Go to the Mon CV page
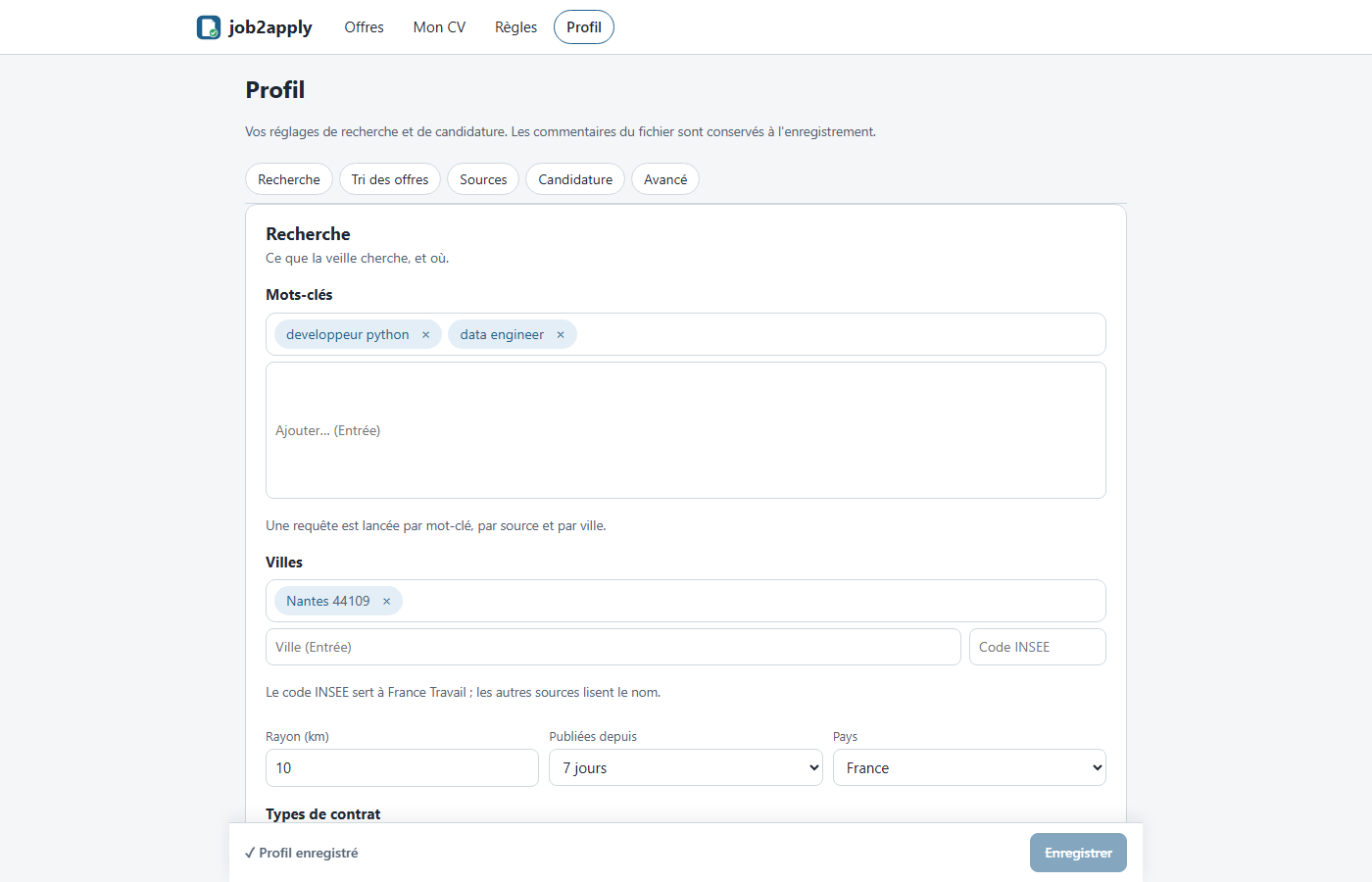 tap(439, 27)
